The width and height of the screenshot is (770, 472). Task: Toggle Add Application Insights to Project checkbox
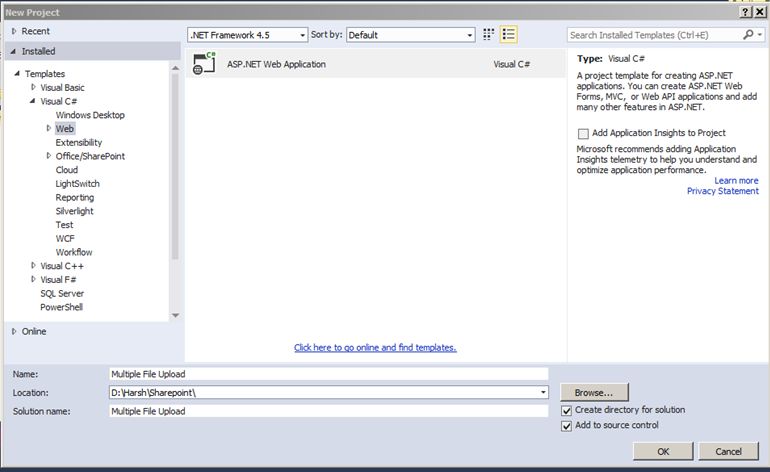583,134
